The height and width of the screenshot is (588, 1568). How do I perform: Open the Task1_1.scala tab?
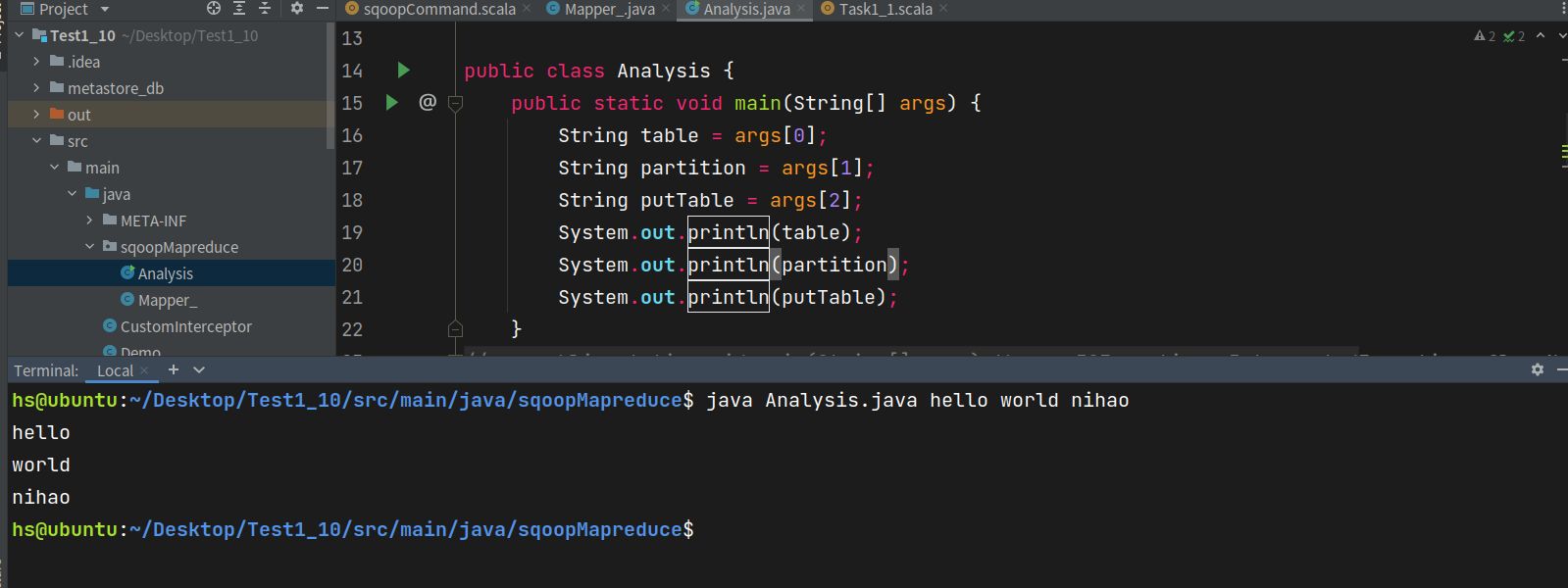tap(885, 9)
